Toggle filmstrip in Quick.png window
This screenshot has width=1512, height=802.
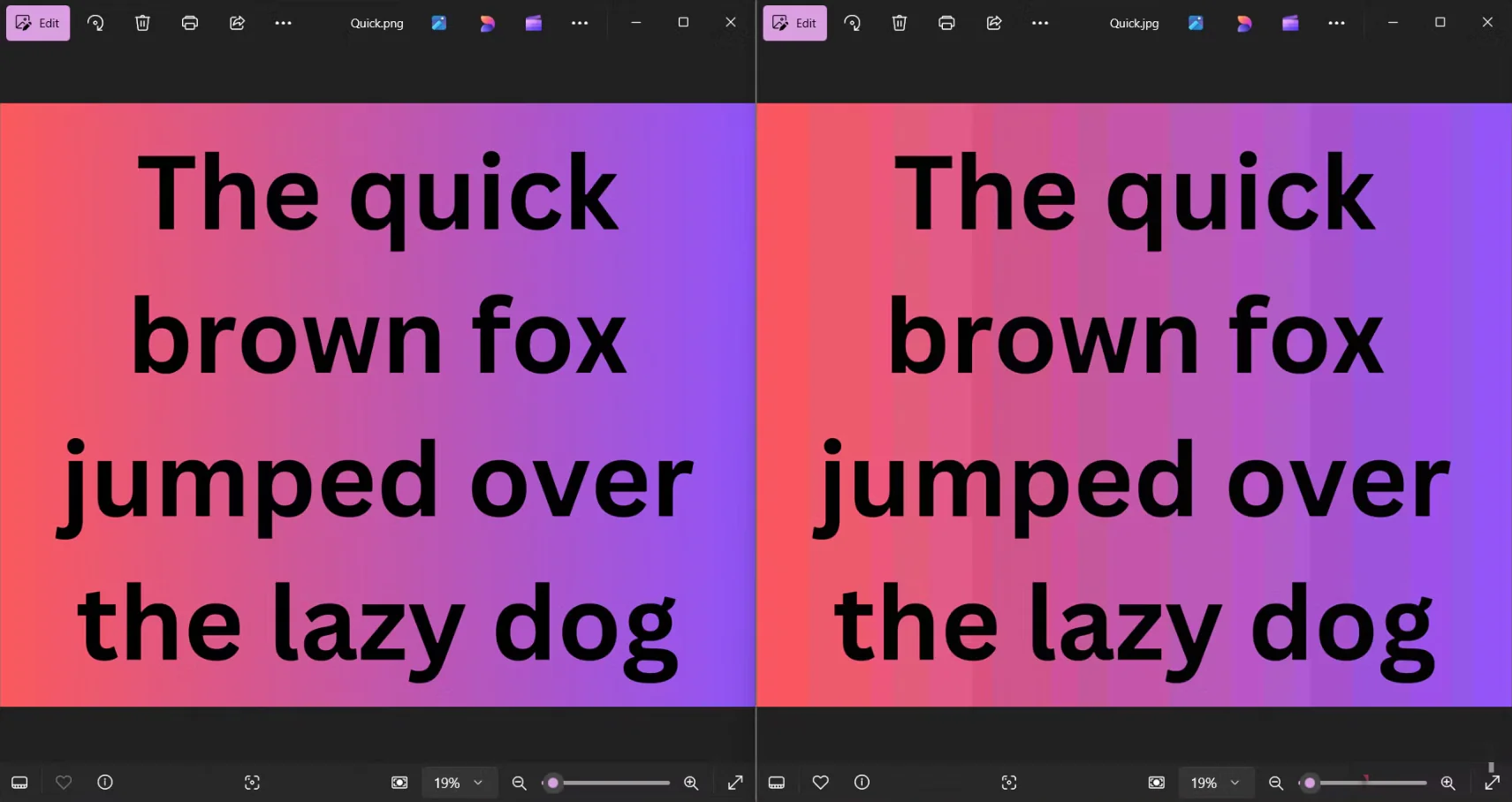coord(19,783)
